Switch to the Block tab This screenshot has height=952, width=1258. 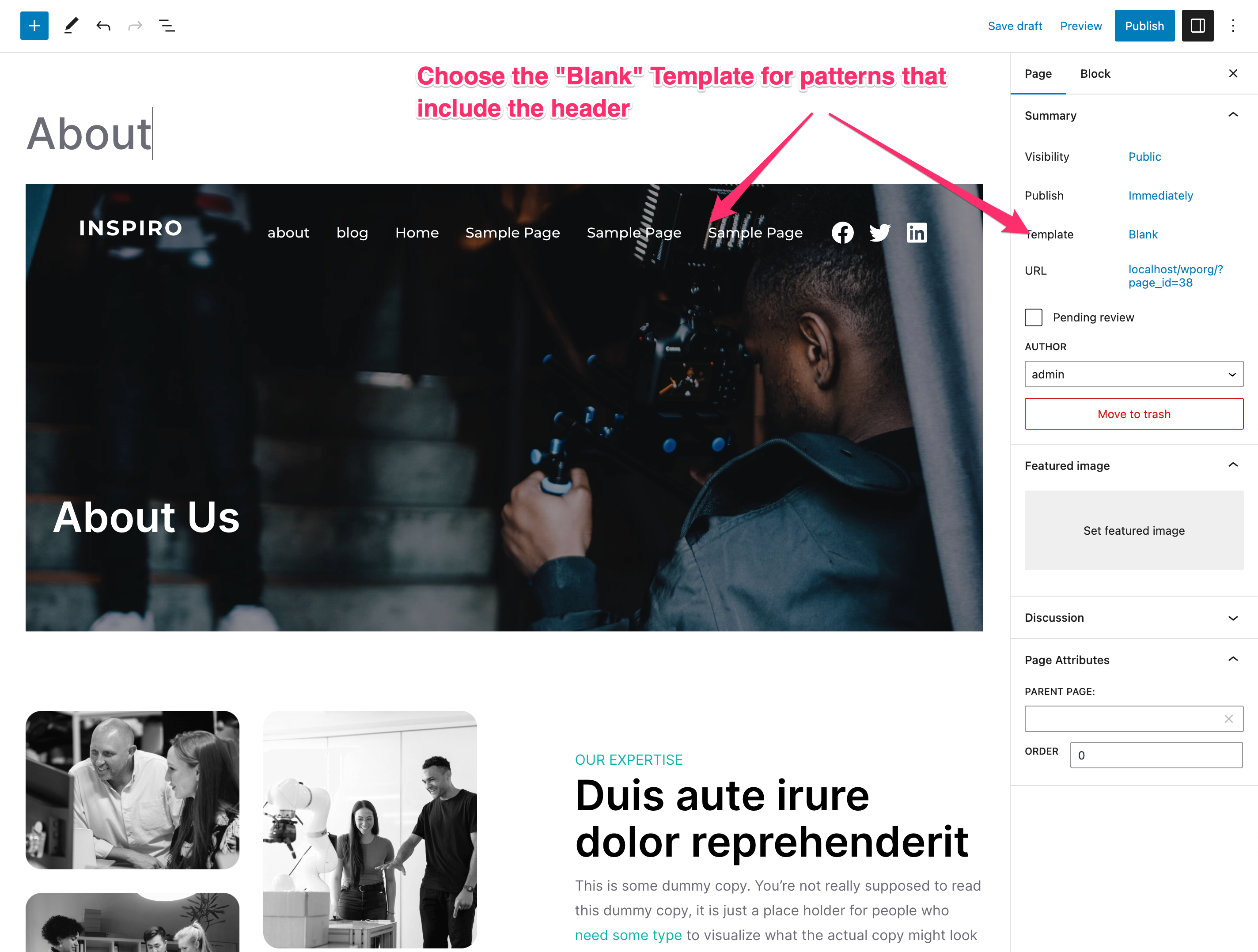[1095, 74]
